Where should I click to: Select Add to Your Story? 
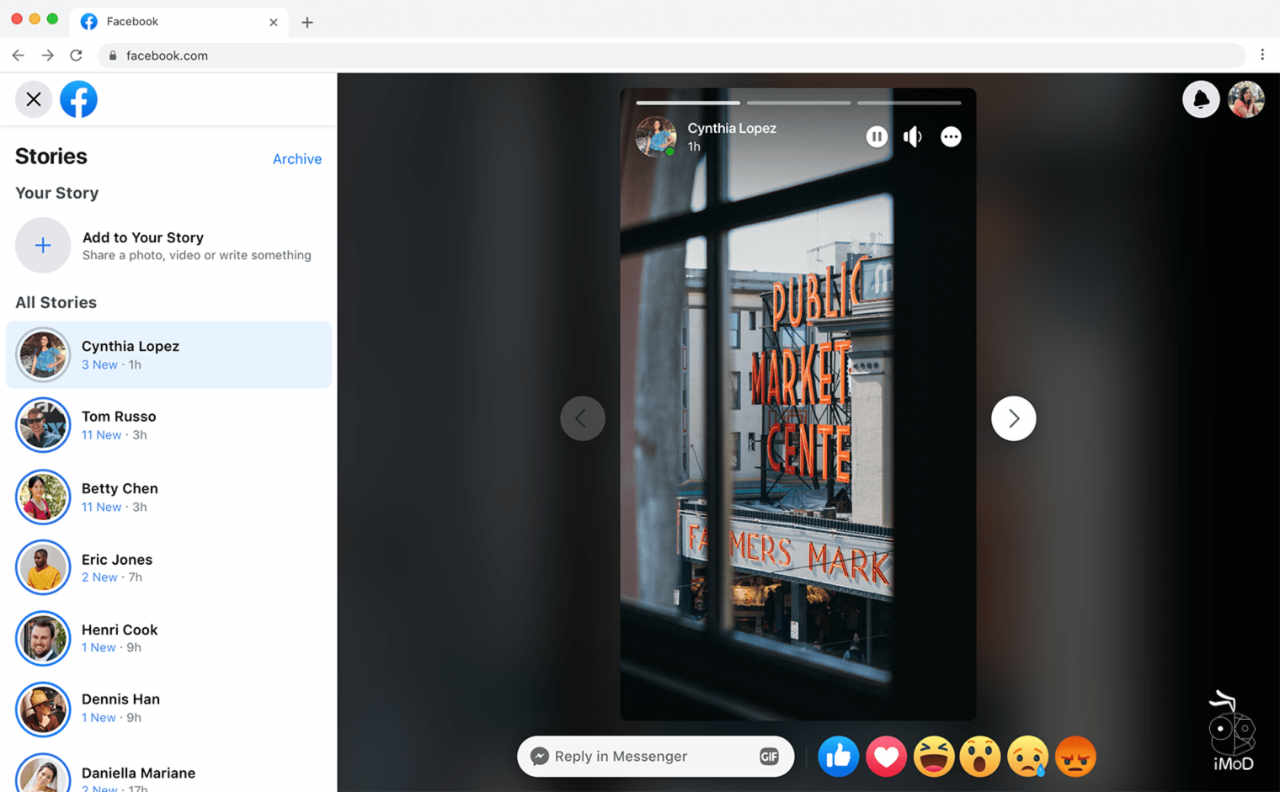143,238
